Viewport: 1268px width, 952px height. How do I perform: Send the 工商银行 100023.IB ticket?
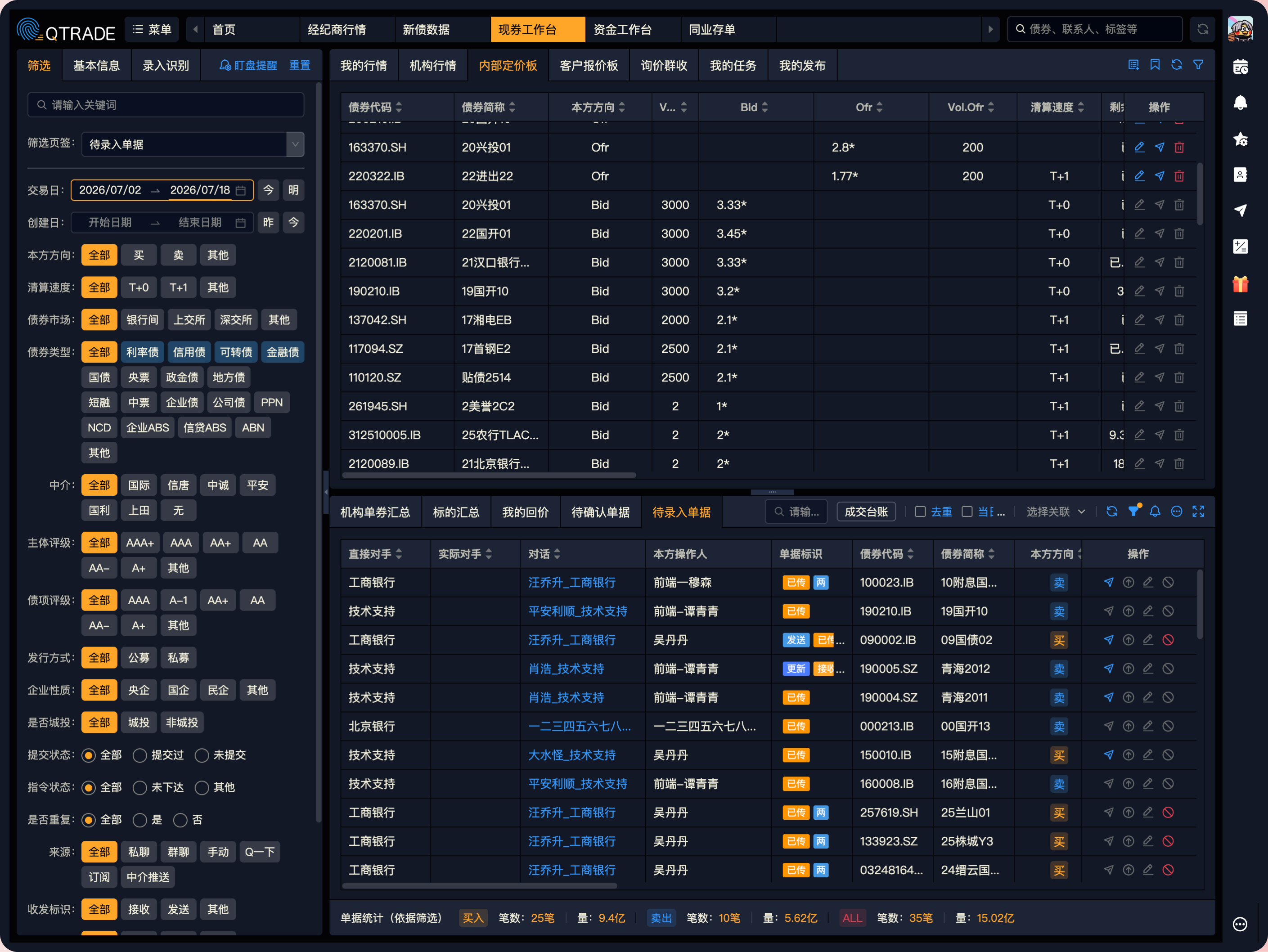click(1108, 582)
